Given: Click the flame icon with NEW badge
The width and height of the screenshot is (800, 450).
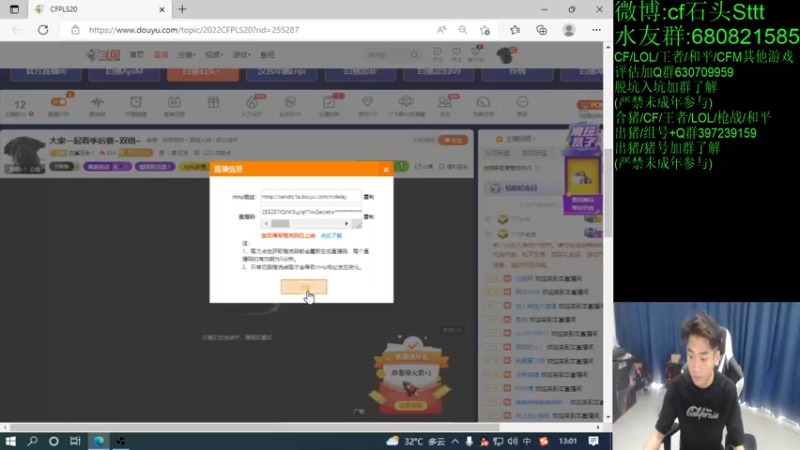Looking at the screenshot, I should [x=252, y=105].
